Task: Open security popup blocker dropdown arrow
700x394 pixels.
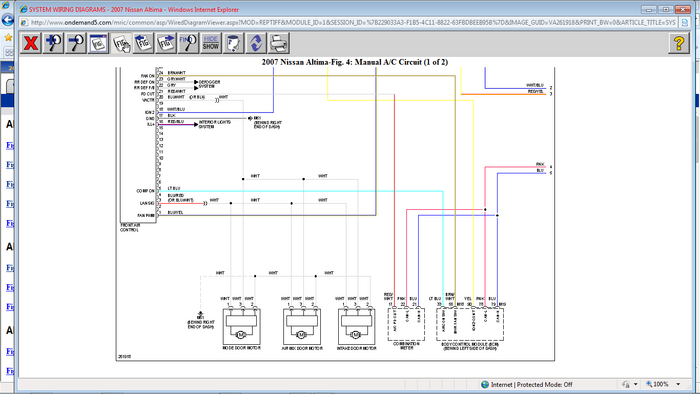Action: tap(636, 384)
